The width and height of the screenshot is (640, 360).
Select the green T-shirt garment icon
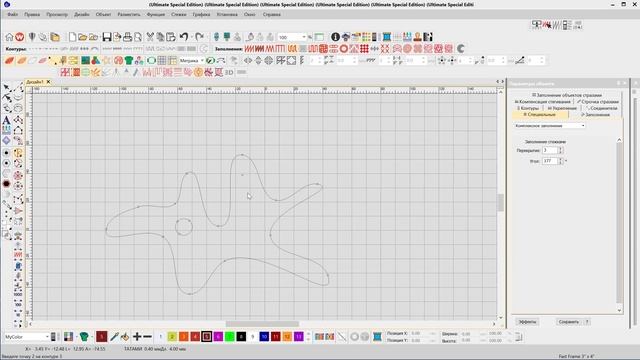tap(129, 60)
